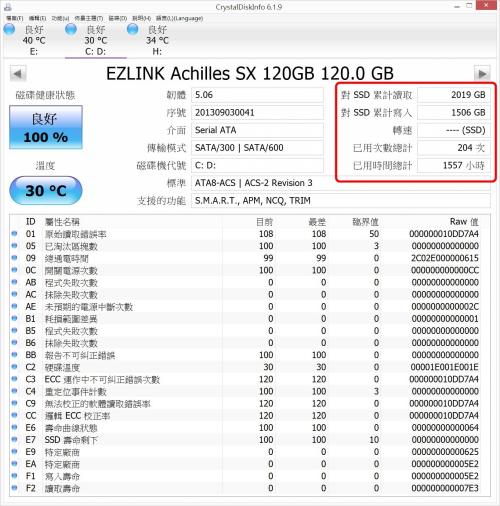This screenshot has width=500, height=506.
Task: Click the status dot of attribute AB
Action: click(14, 282)
